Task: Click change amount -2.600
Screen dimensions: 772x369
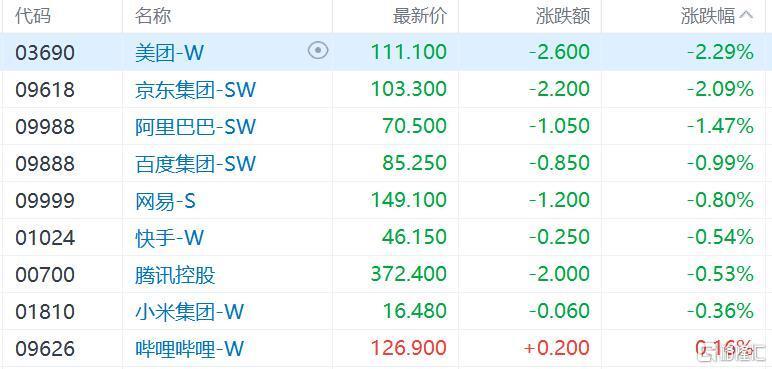Action: [x=560, y=52]
